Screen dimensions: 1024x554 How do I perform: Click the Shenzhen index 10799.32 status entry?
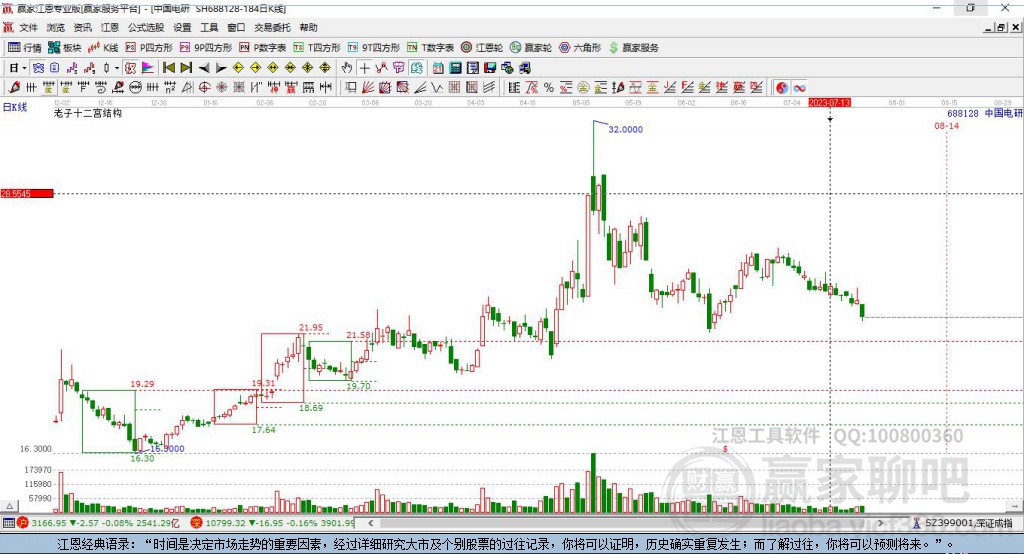point(272,523)
